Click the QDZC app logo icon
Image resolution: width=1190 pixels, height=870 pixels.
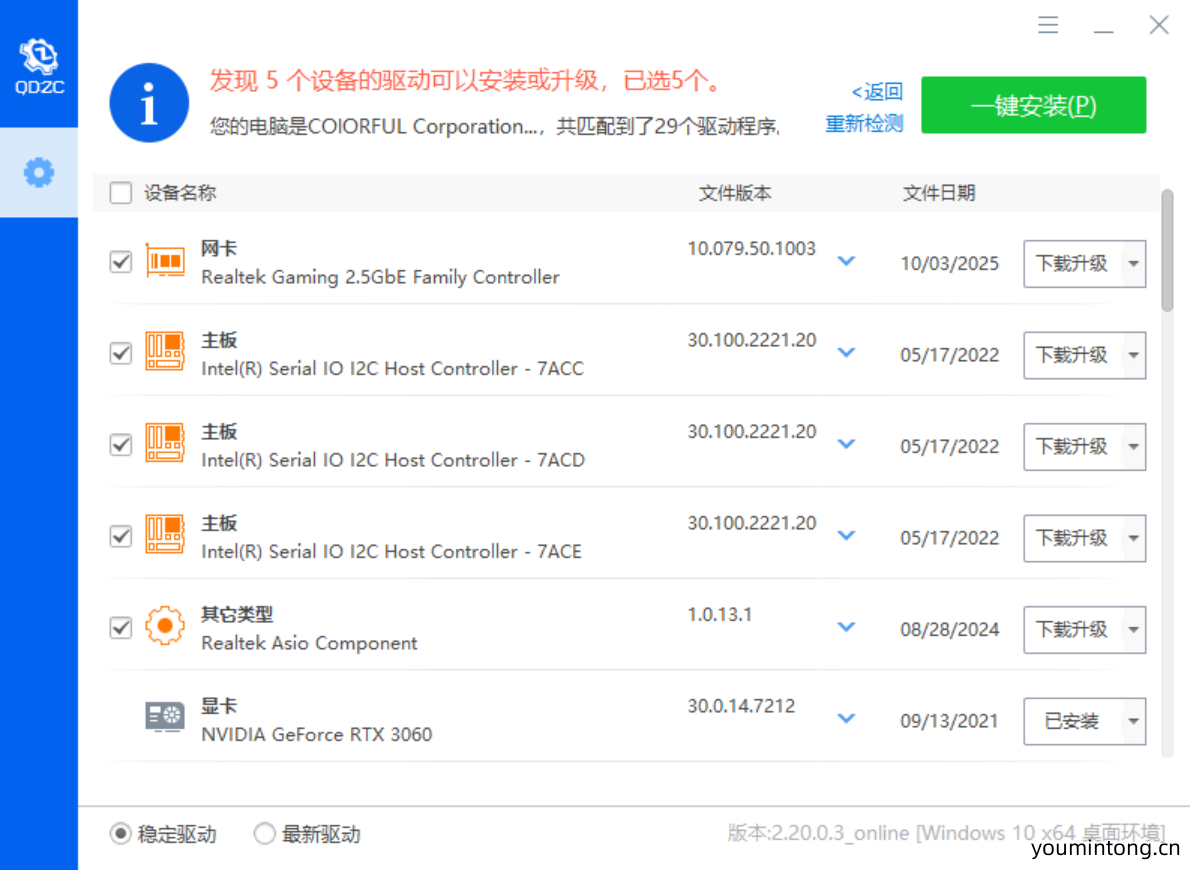(x=39, y=57)
